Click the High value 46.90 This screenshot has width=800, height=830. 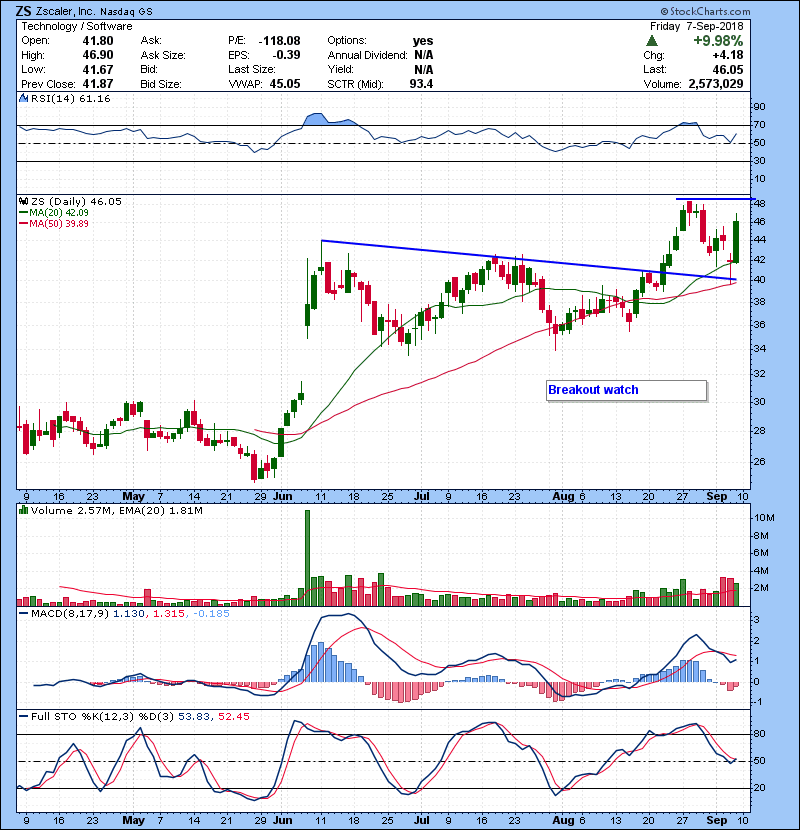pos(98,55)
